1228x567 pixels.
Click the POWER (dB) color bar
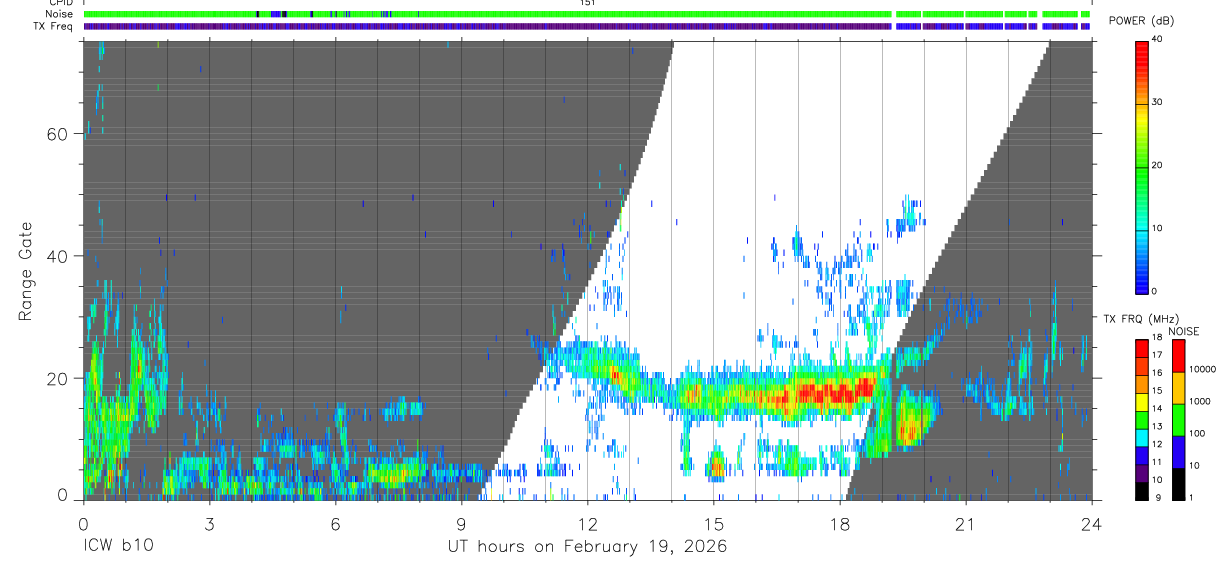coord(1141,166)
